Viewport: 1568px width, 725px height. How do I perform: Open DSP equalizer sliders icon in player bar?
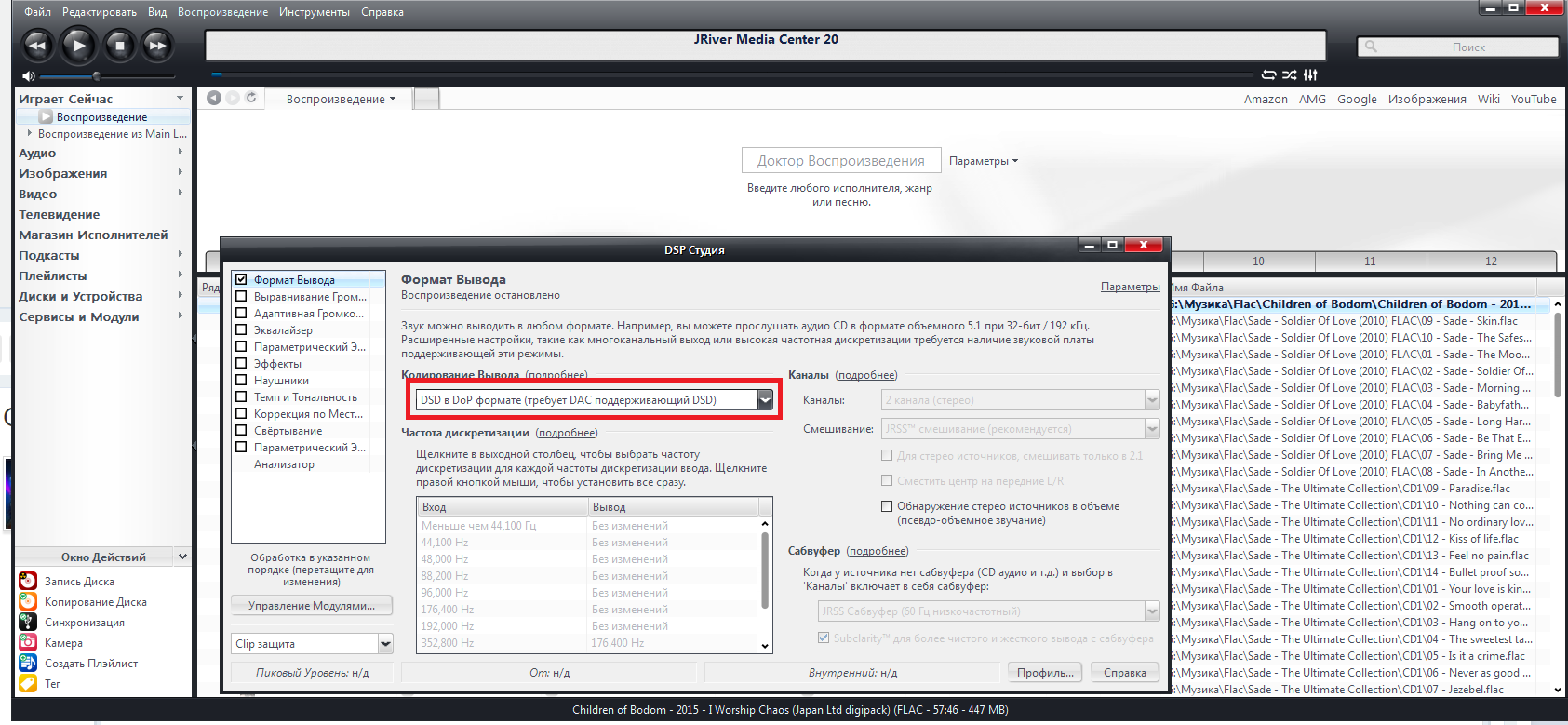click(x=1310, y=74)
